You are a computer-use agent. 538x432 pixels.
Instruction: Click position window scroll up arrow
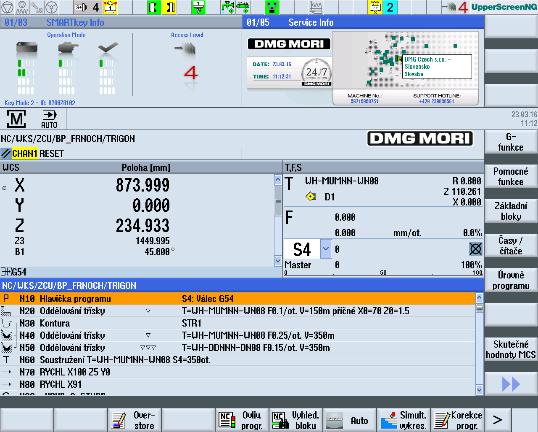coord(278,180)
